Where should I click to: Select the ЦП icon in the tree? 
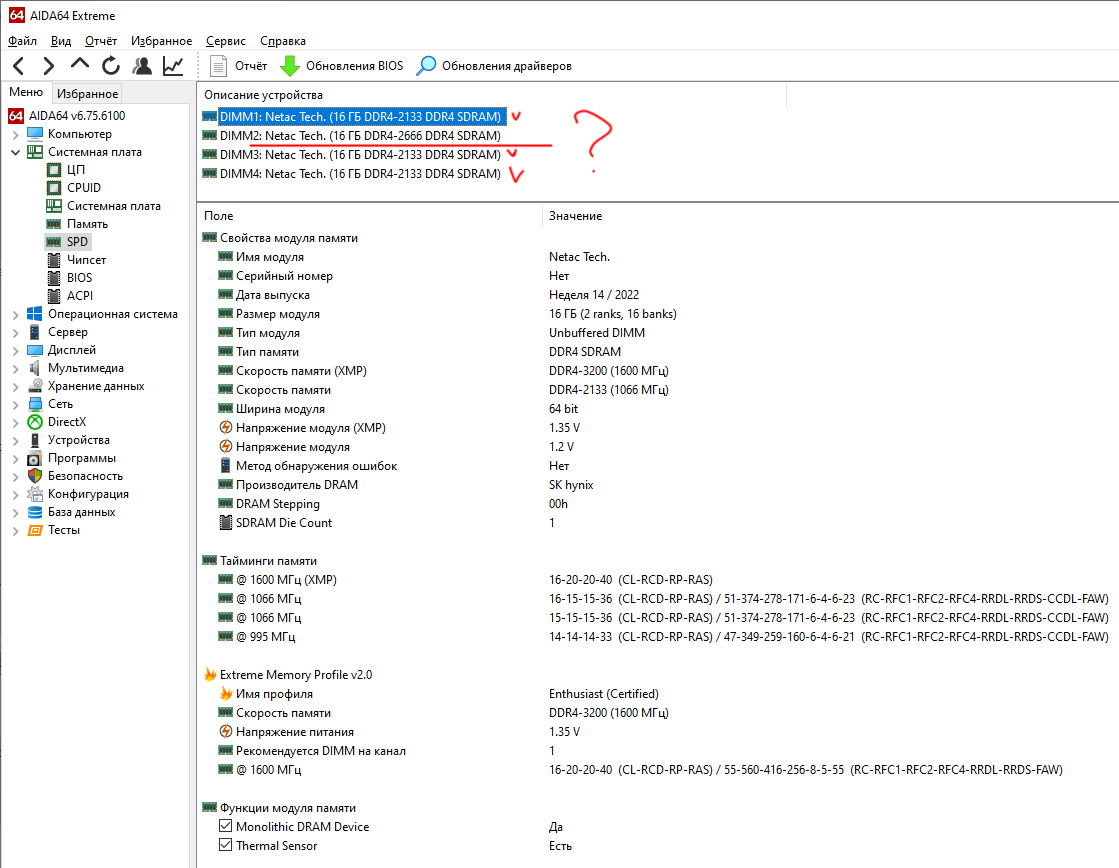(54, 170)
